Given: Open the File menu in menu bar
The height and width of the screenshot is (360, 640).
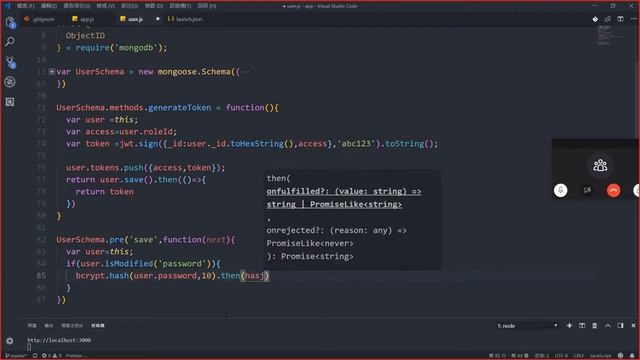Looking at the screenshot, I should tap(25, 6).
